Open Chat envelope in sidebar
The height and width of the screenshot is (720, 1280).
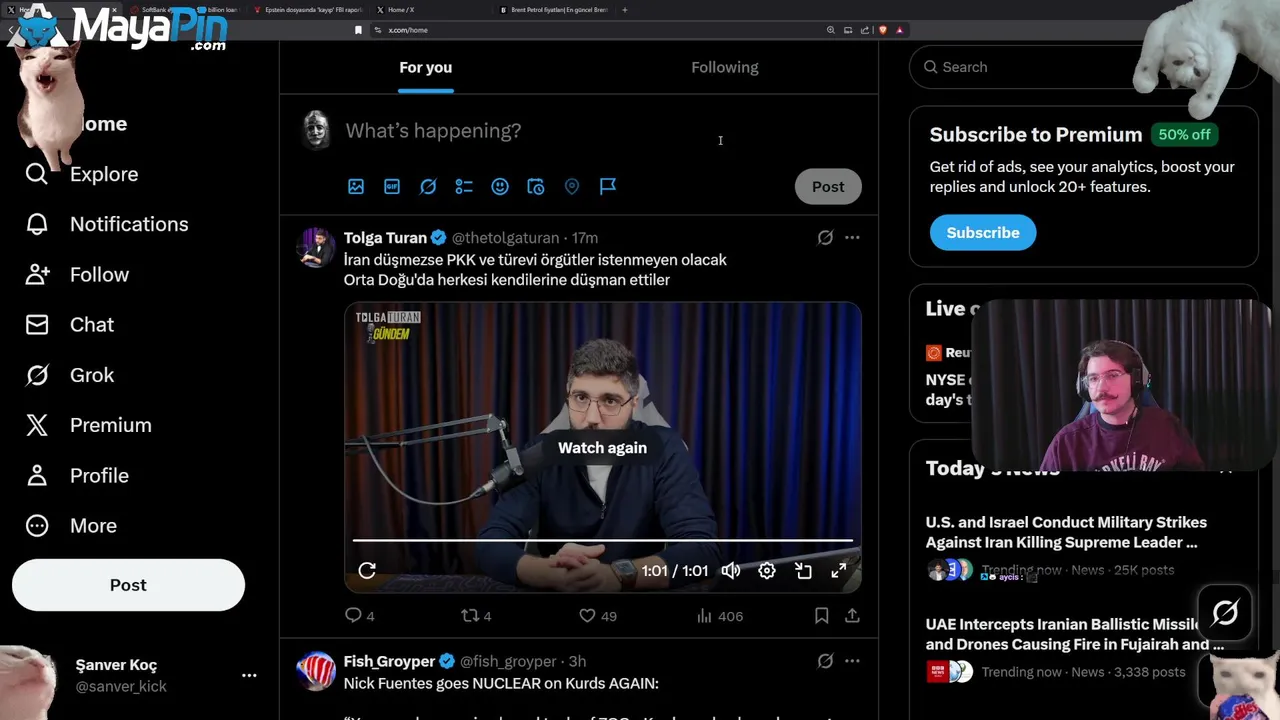70,325
